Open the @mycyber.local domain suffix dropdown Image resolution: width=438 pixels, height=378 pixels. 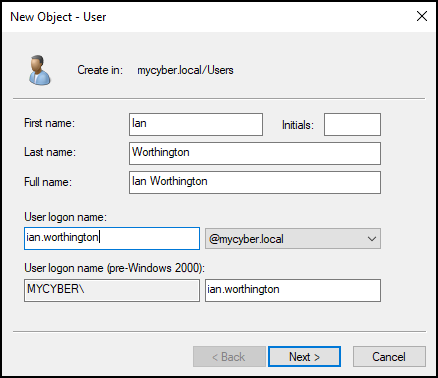(293, 239)
